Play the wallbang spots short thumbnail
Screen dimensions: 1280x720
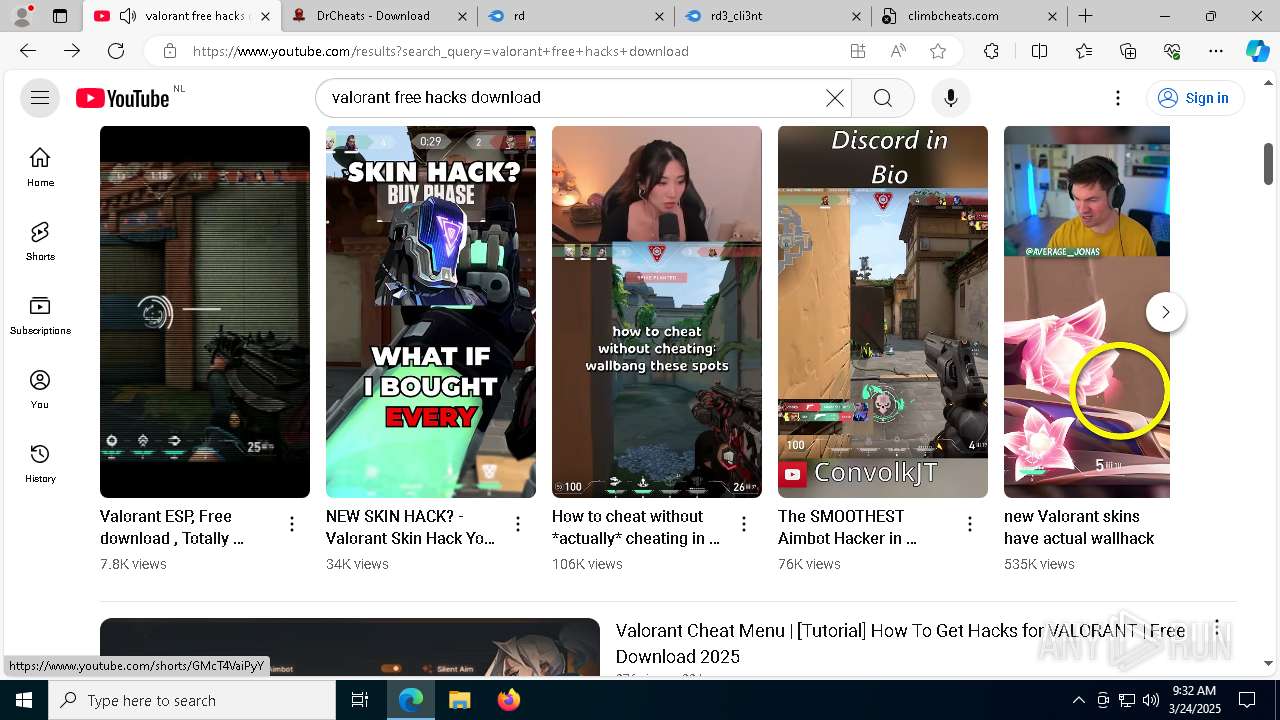[x=657, y=312]
